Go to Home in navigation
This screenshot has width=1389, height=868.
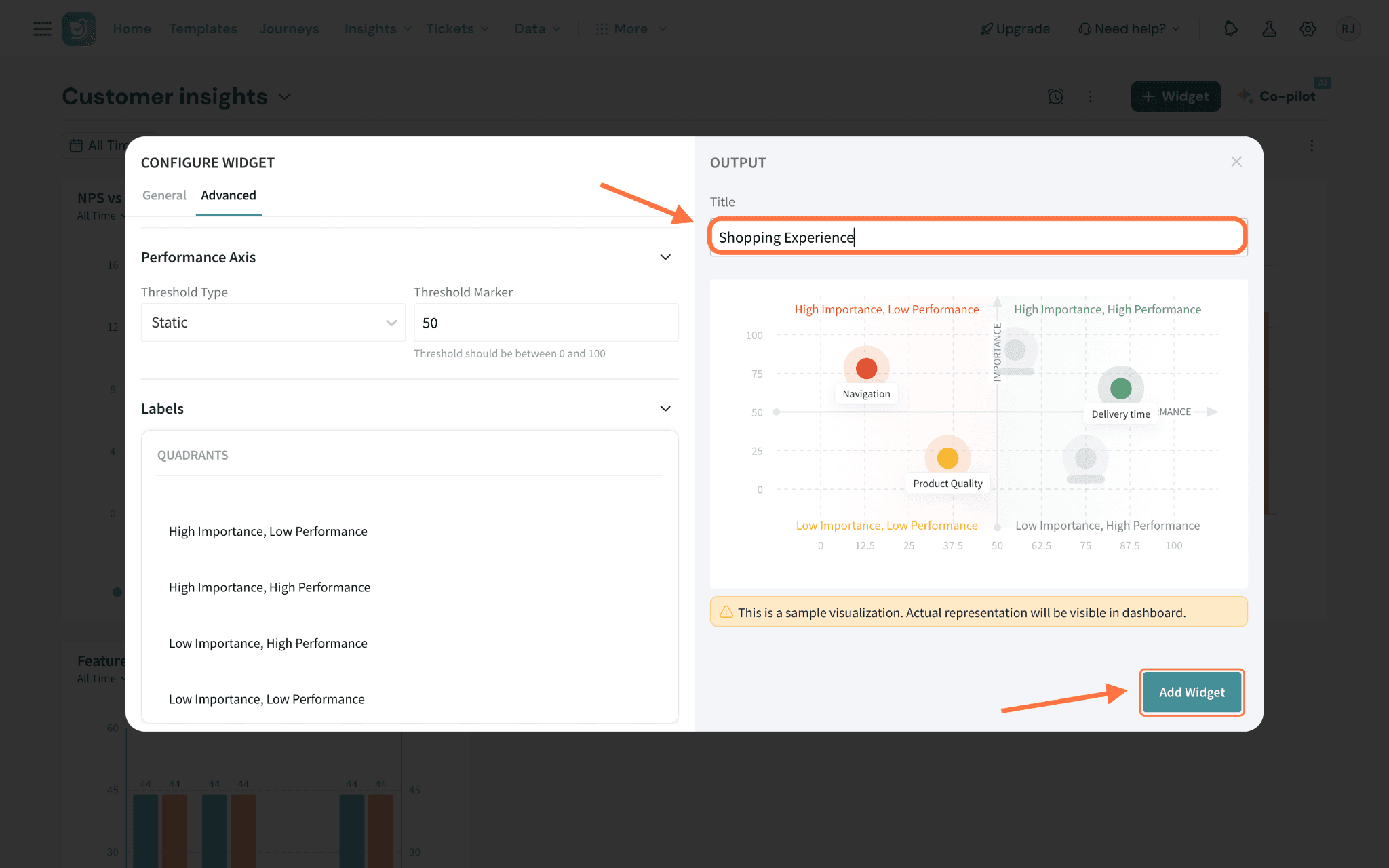tap(132, 28)
